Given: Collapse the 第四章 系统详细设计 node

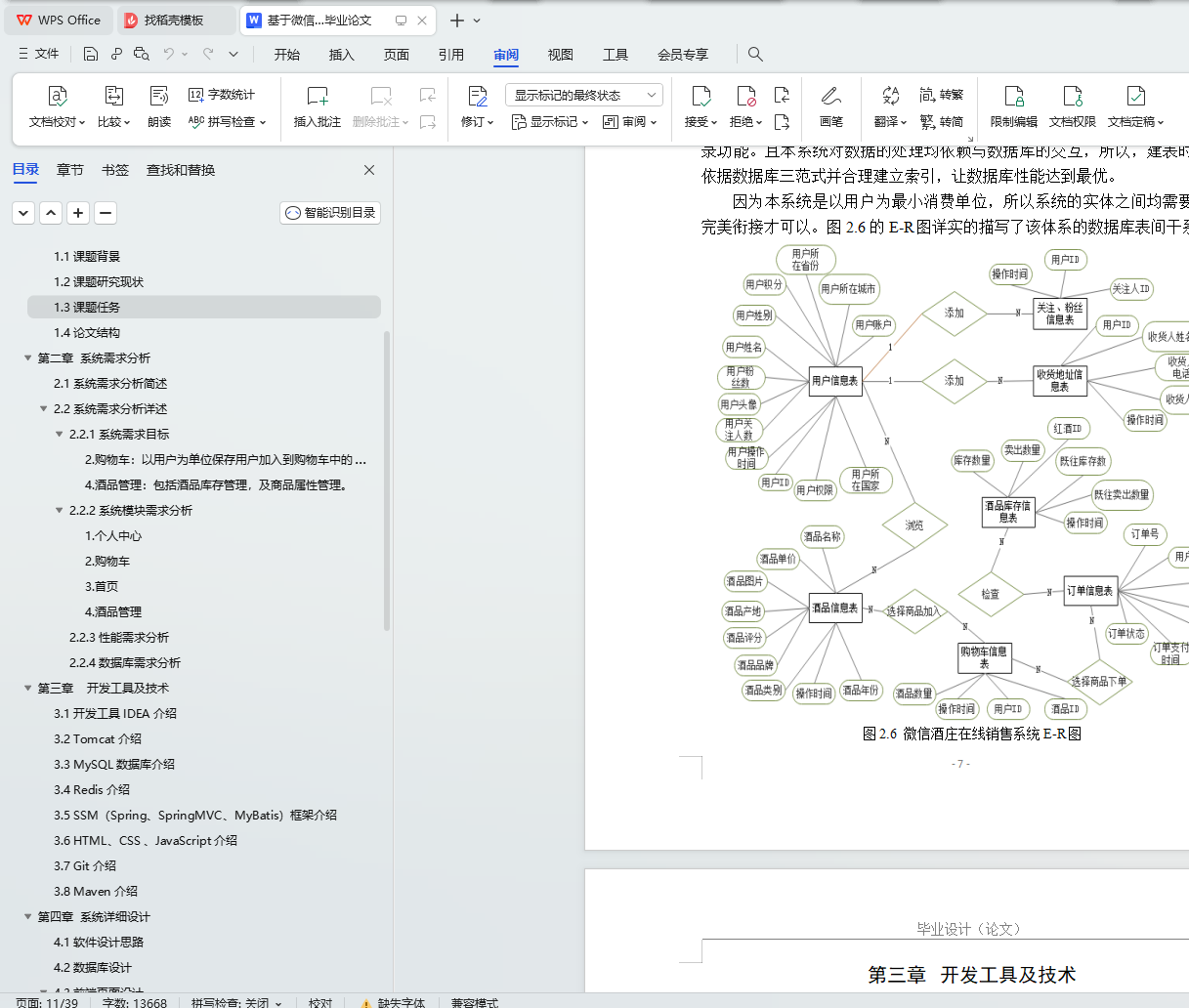Looking at the screenshot, I should coord(28,917).
